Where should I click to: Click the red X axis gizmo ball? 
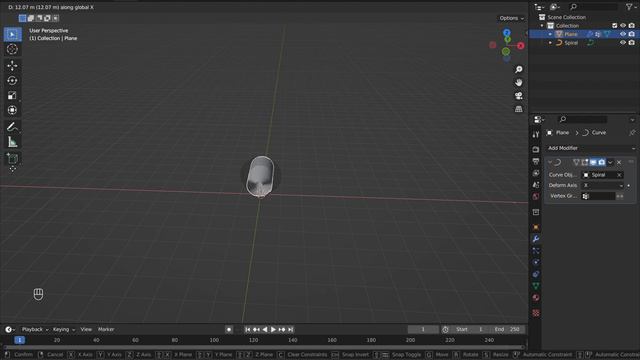click(520, 46)
